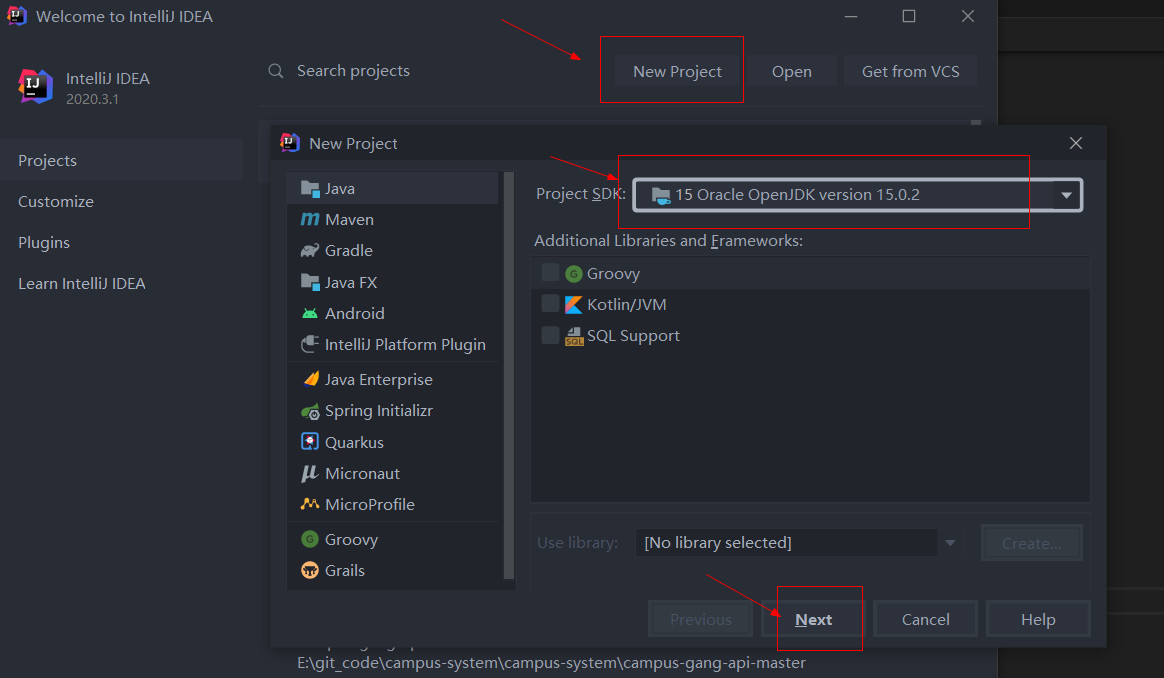The height and width of the screenshot is (678, 1164).
Task: Click the Quarkus logo icon
Action: [x=310, y=442]
